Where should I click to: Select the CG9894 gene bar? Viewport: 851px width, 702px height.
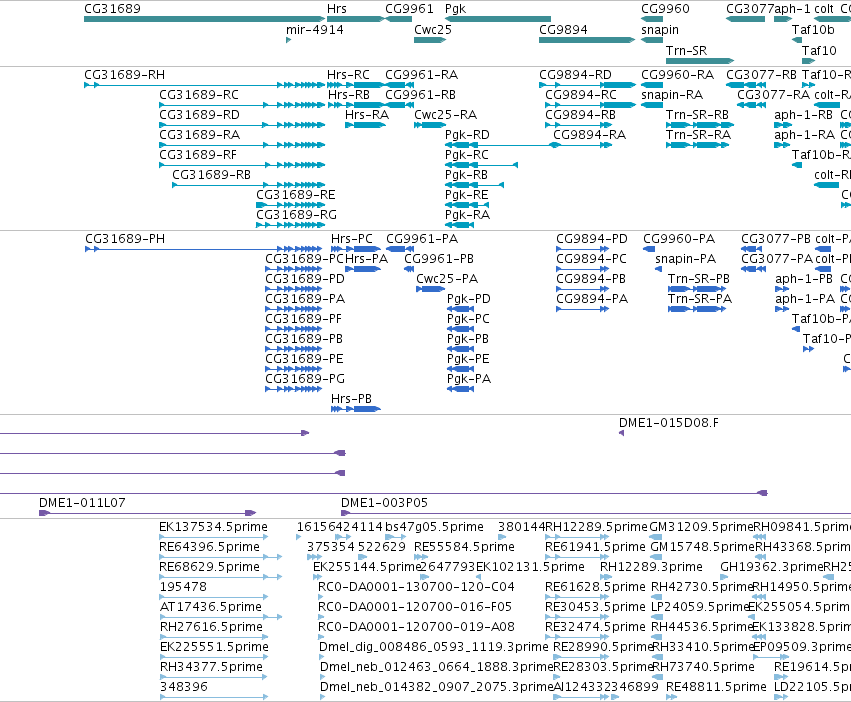tap(587, 40)
